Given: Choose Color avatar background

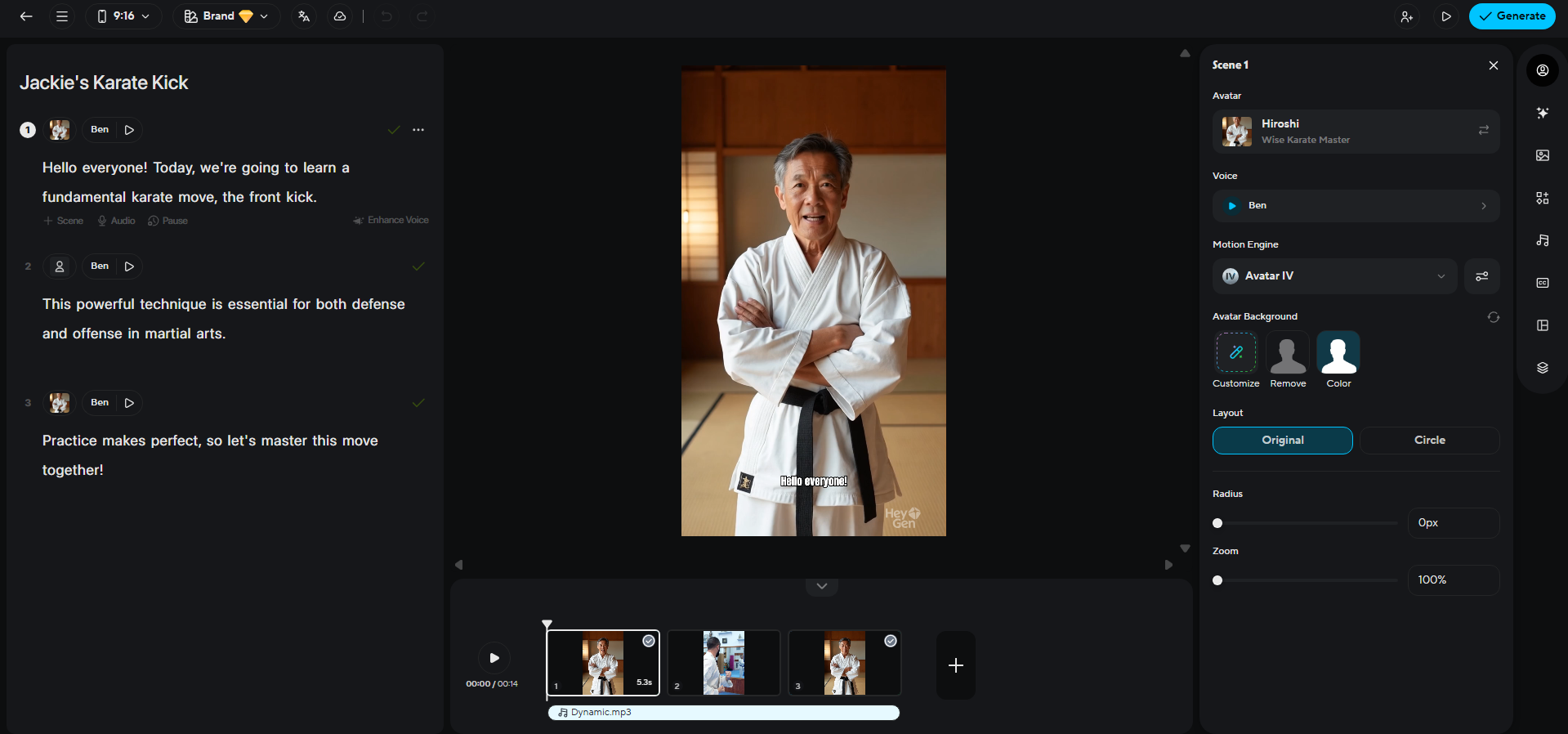Looking at the screenshot, I should [x=1338, y=352].
